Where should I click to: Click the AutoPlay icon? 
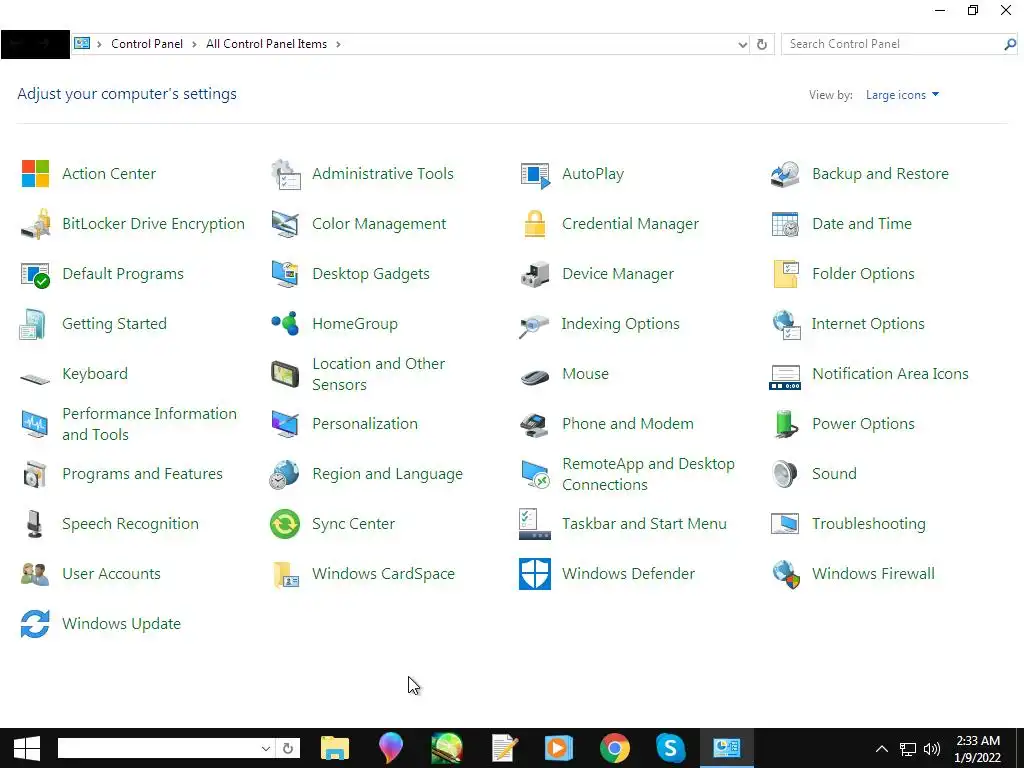[536, 174]
